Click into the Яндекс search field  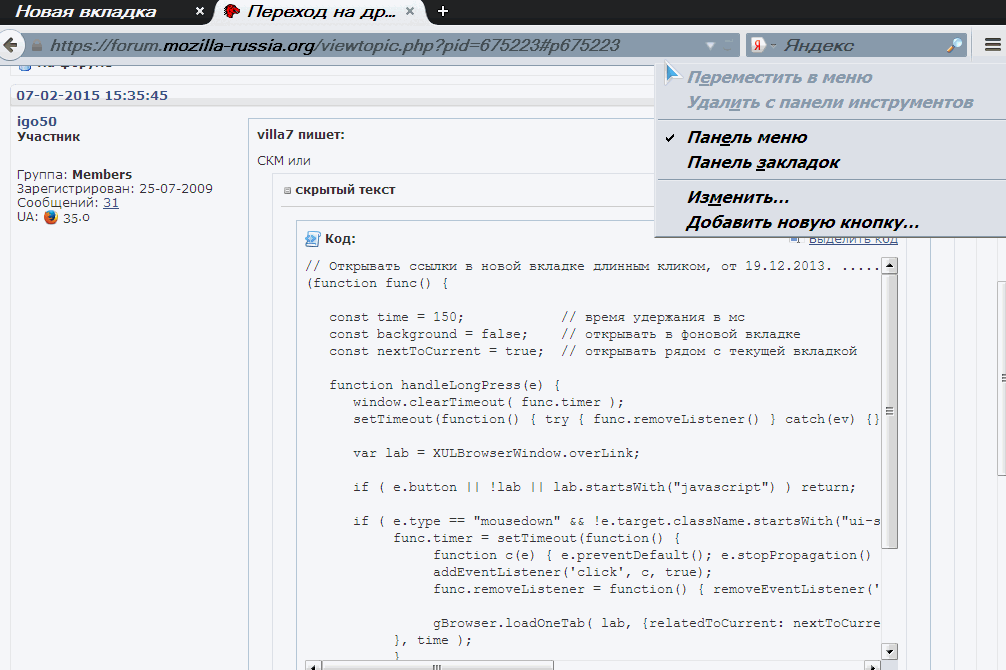[860, 45]
